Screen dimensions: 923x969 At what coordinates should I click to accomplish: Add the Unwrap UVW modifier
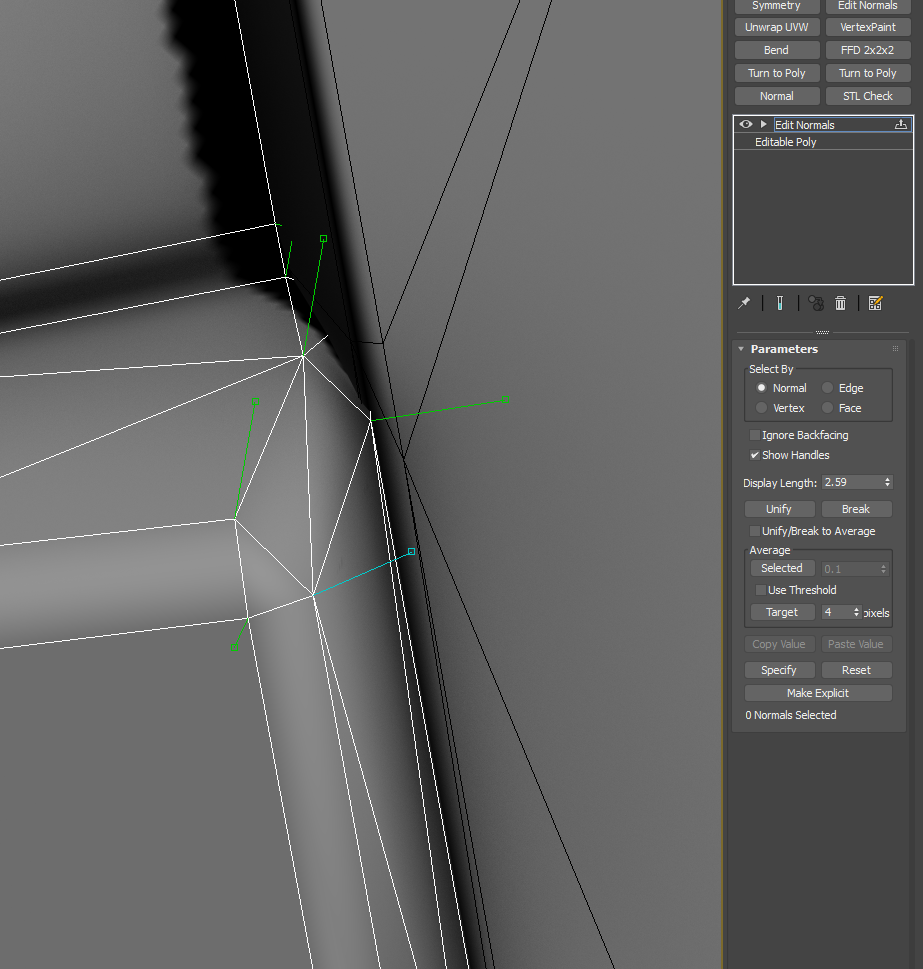777,27
